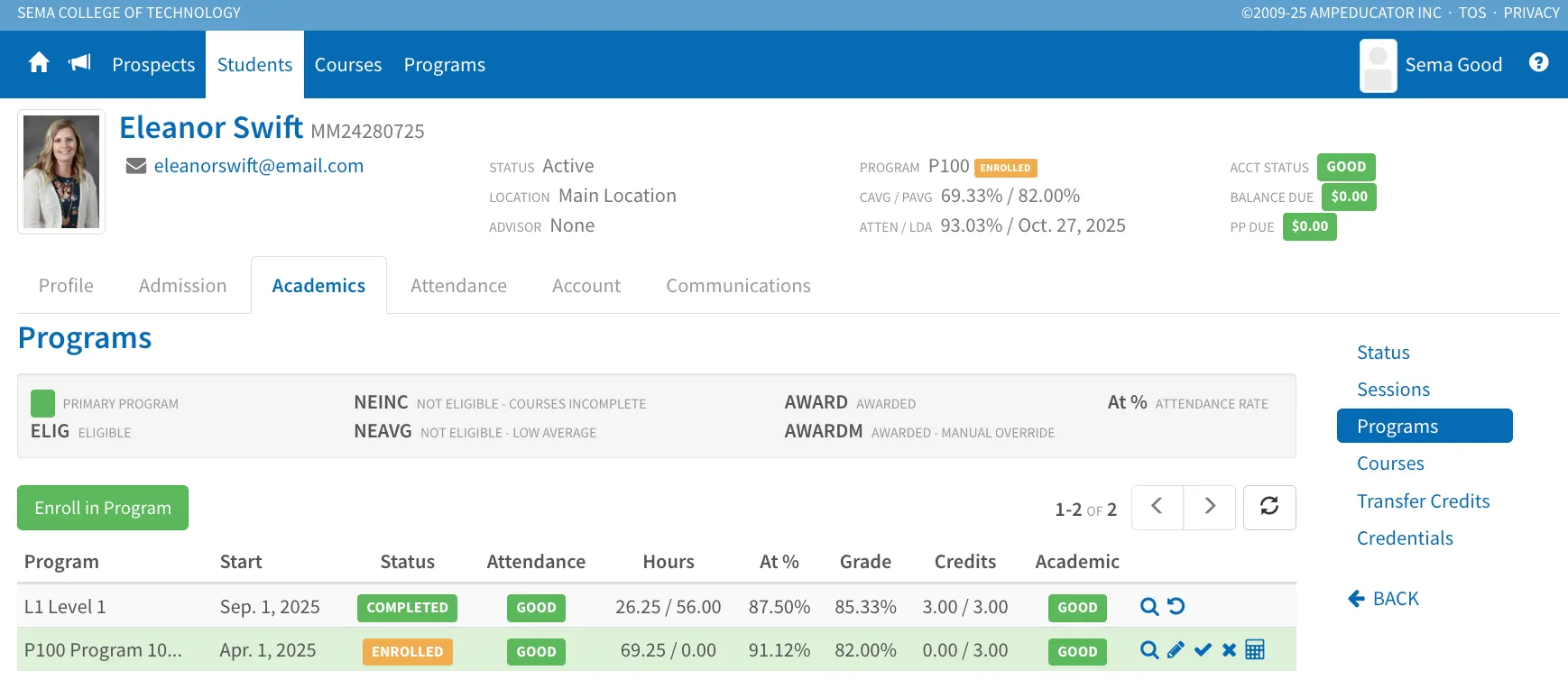1568x689 pixels.
Task: Open the TOS link in header
Action: click(1472, 13)
